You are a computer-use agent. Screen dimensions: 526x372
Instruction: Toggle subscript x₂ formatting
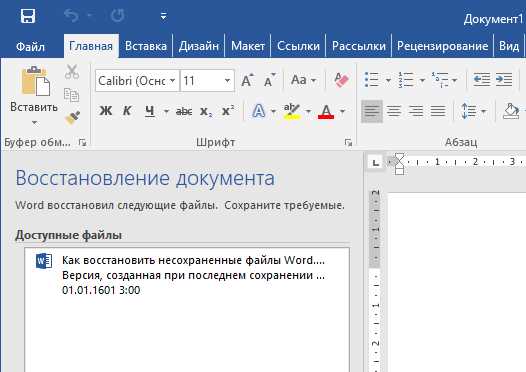206,111
